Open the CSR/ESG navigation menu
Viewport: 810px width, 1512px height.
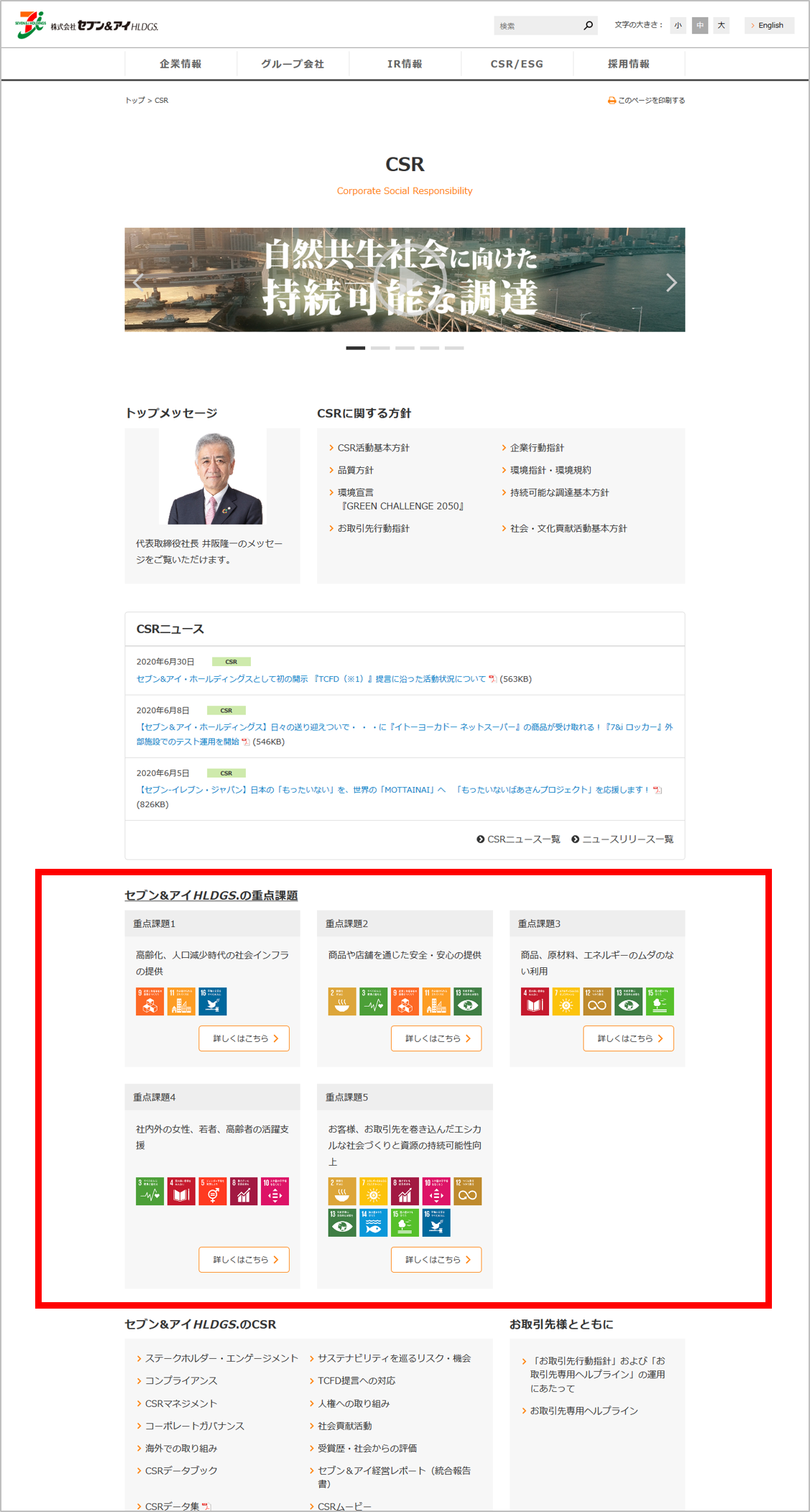(517, 64)
